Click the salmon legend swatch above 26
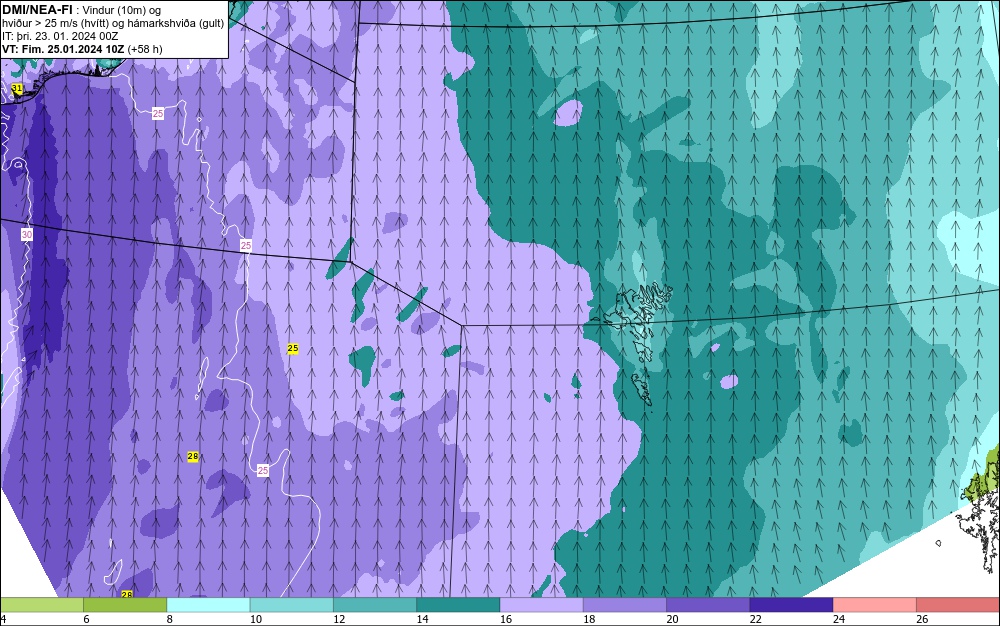Image resolution: width=1000 pixels, height=626 pixels. pos(958,604)
